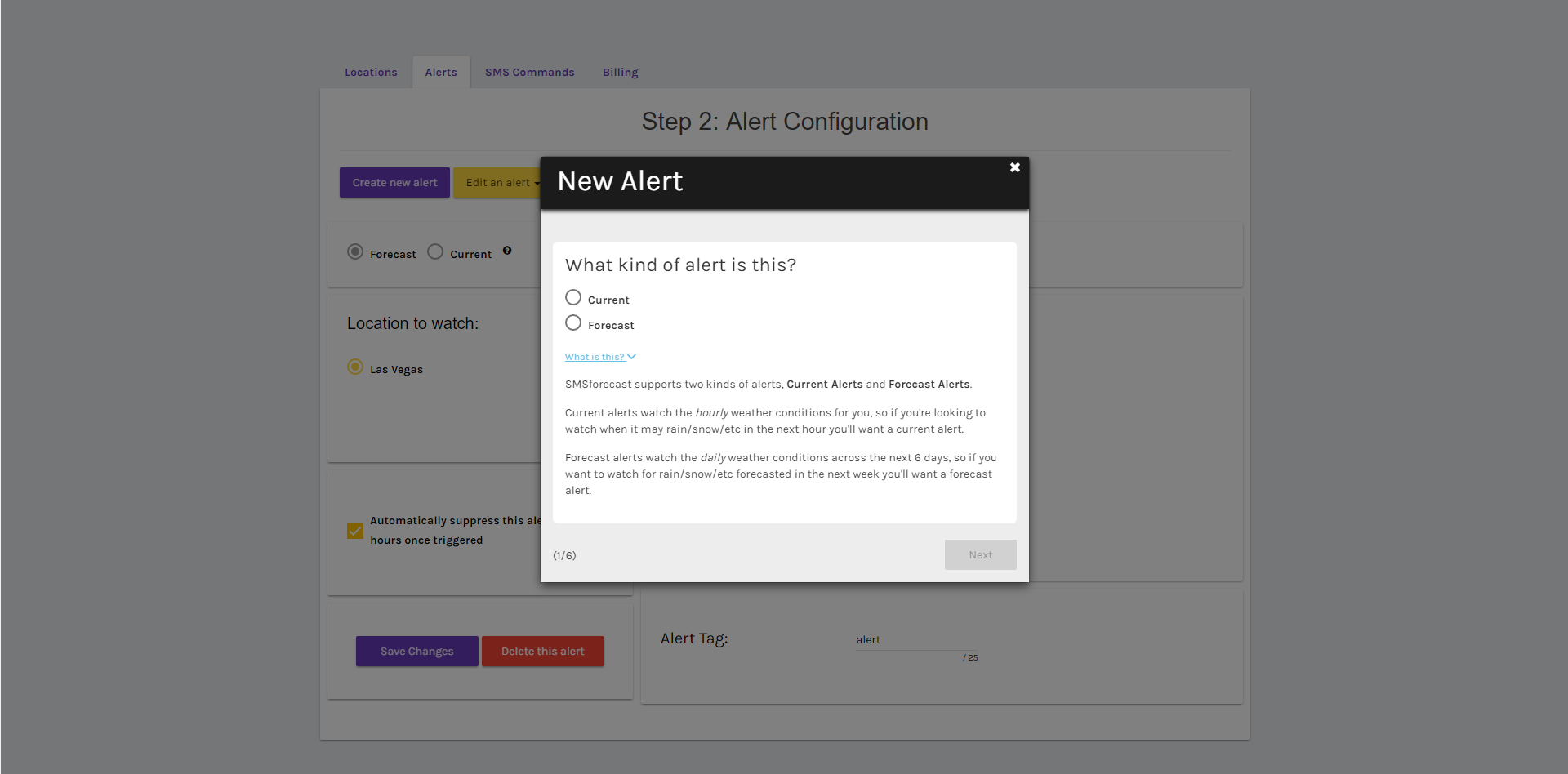Screen dimensions: 1568x774
Task: Open the Locations tab
Action: pyautogui.click(x=371, y=73)
